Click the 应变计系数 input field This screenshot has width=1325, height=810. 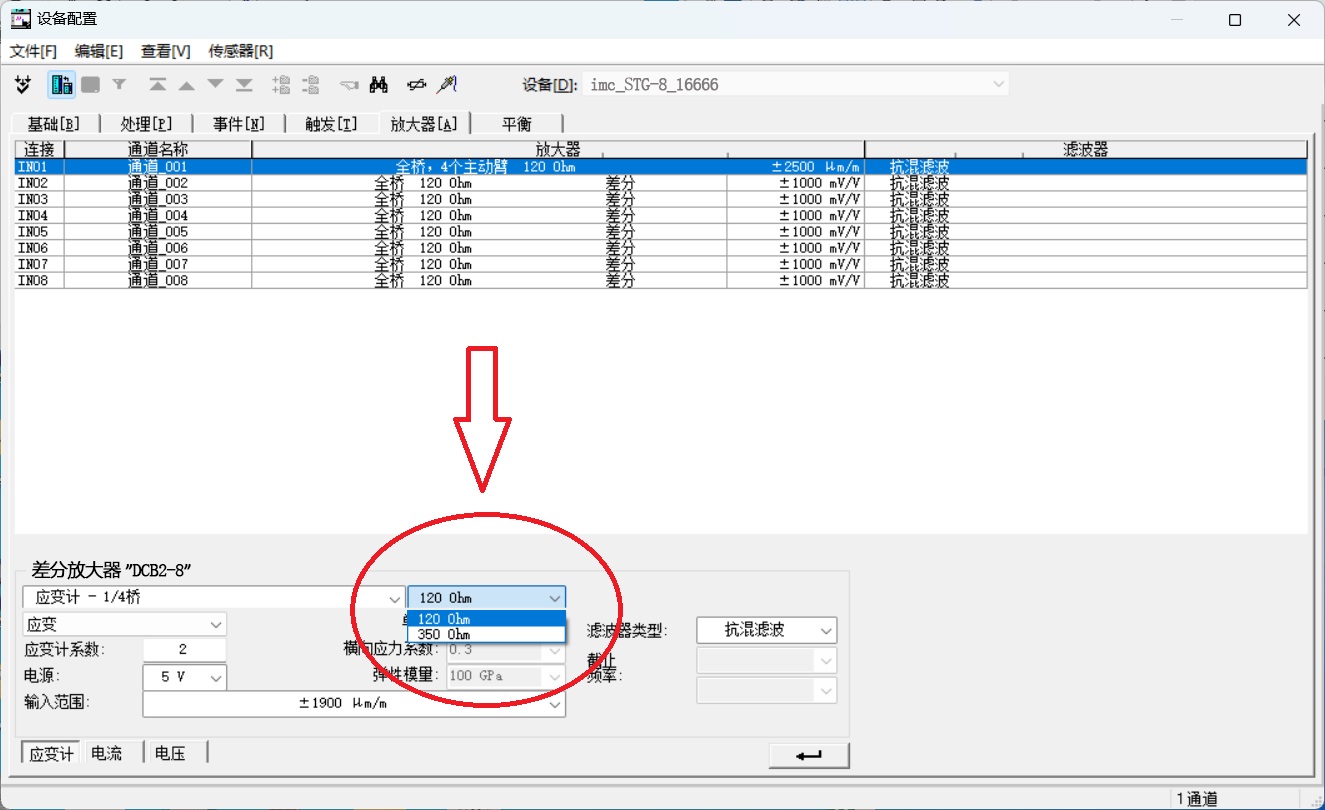pos(183,649)
